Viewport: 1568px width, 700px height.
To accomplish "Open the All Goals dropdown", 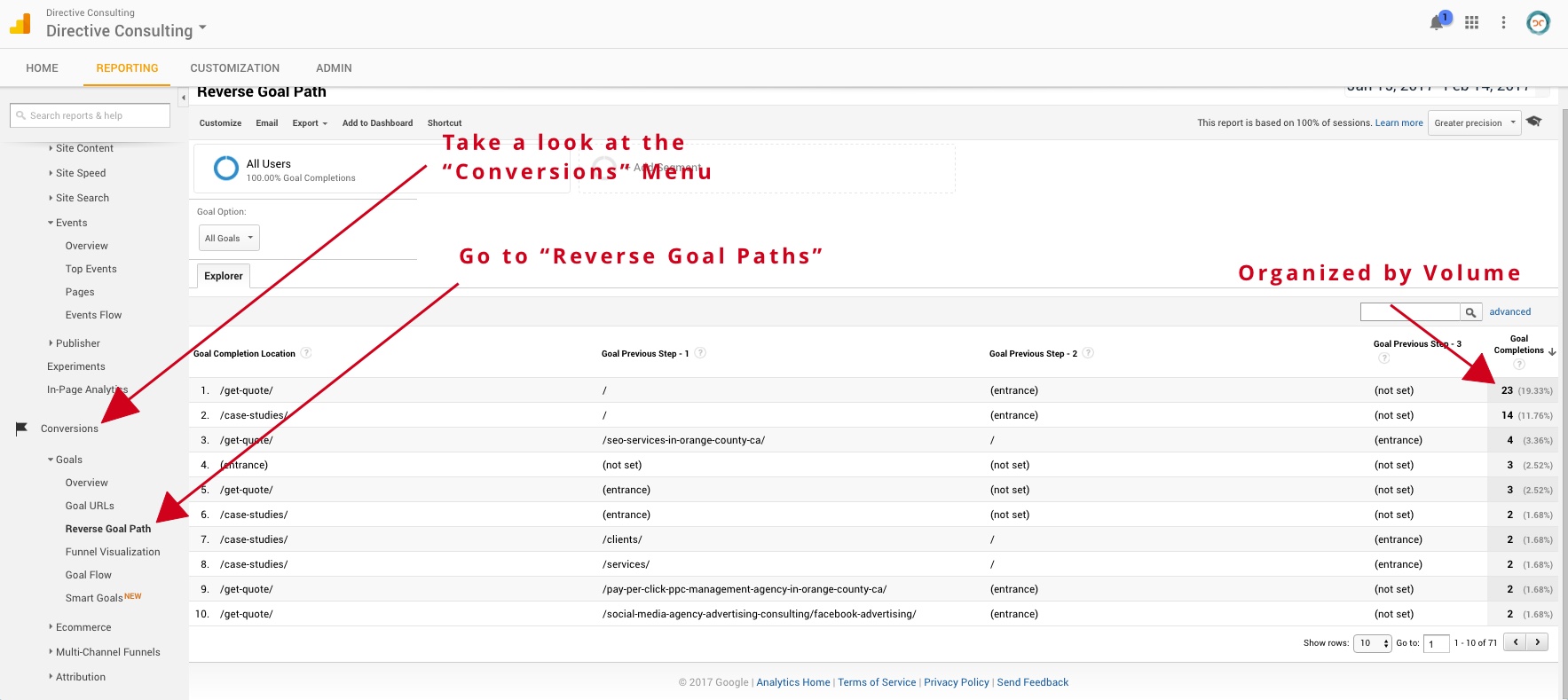I will click(x=229, y=238).
